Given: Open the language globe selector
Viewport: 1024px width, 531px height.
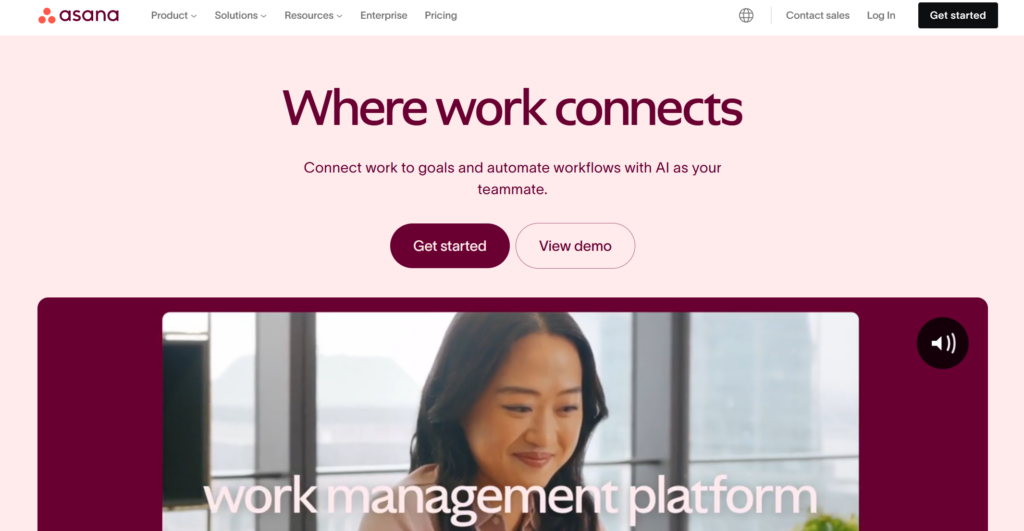Looking at the screenshot, I should point(746,15).
